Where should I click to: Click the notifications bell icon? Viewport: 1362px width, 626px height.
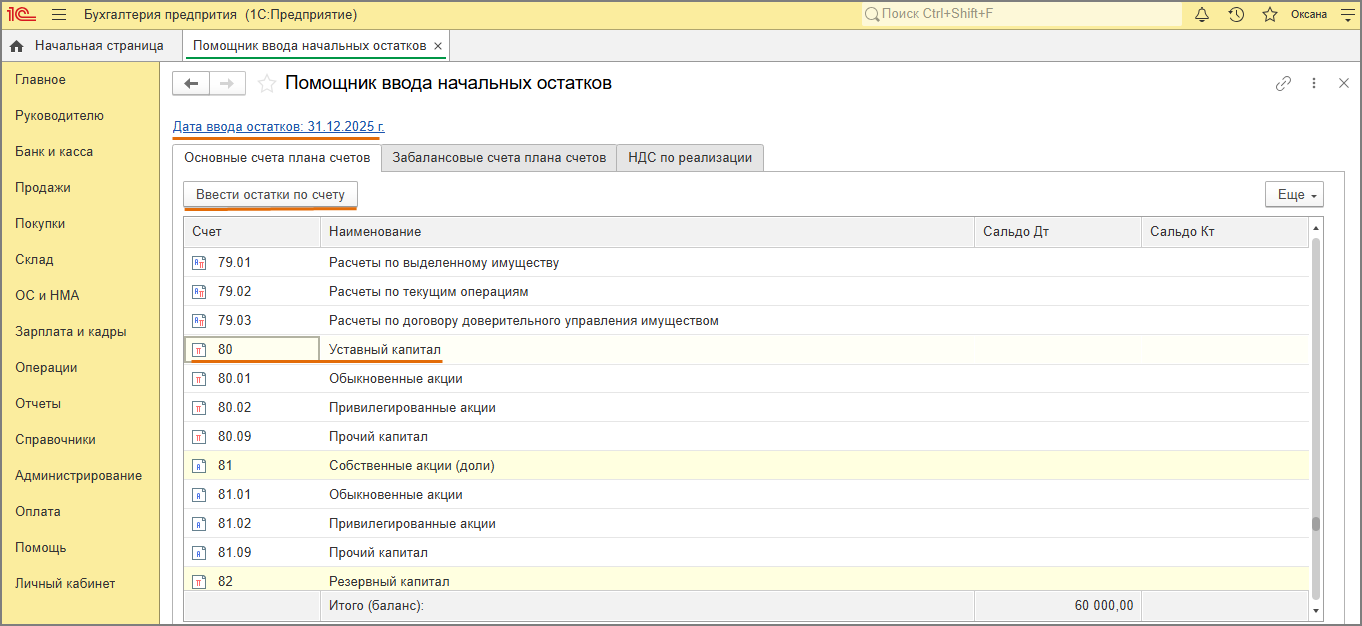tap(1202, 15)
